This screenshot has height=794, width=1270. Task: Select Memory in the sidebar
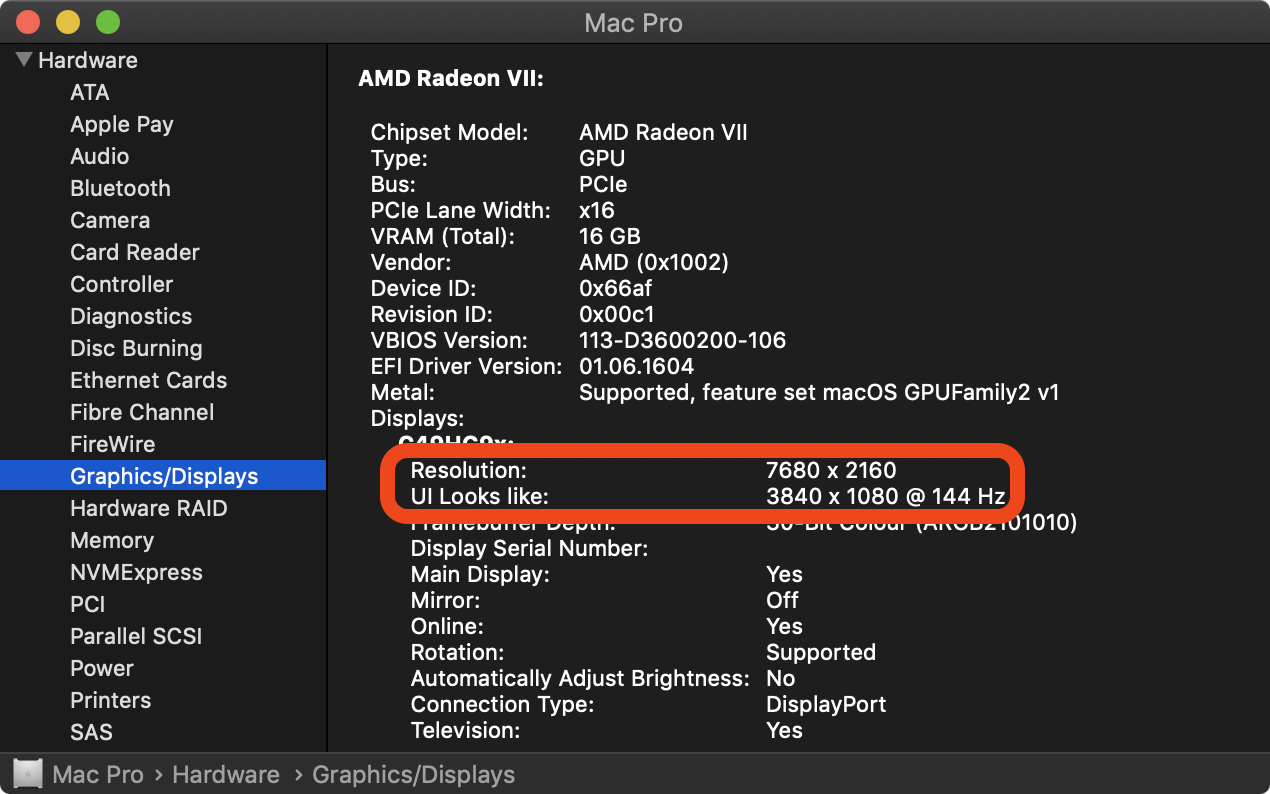[x=112, y=540]
